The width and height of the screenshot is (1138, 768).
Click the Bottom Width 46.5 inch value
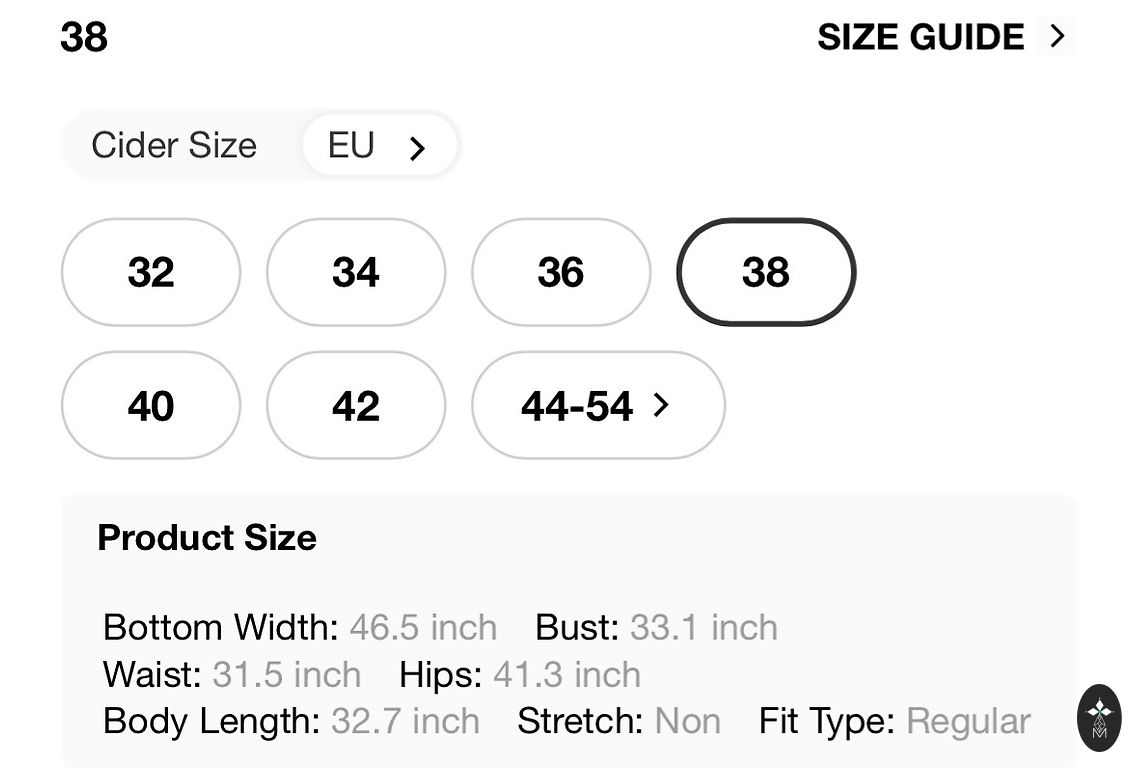(423, 628)
